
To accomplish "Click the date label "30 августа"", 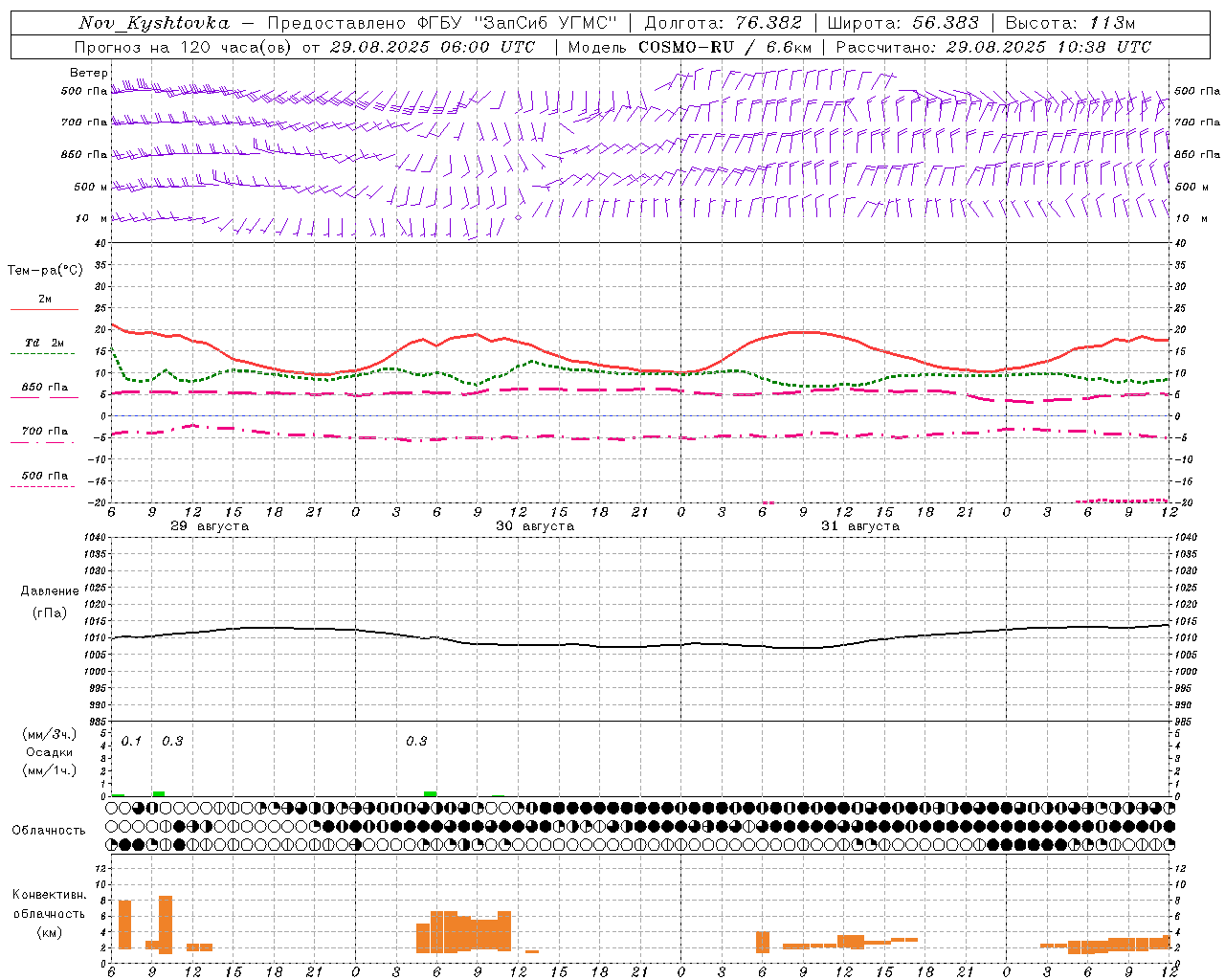I will [535, 526].
